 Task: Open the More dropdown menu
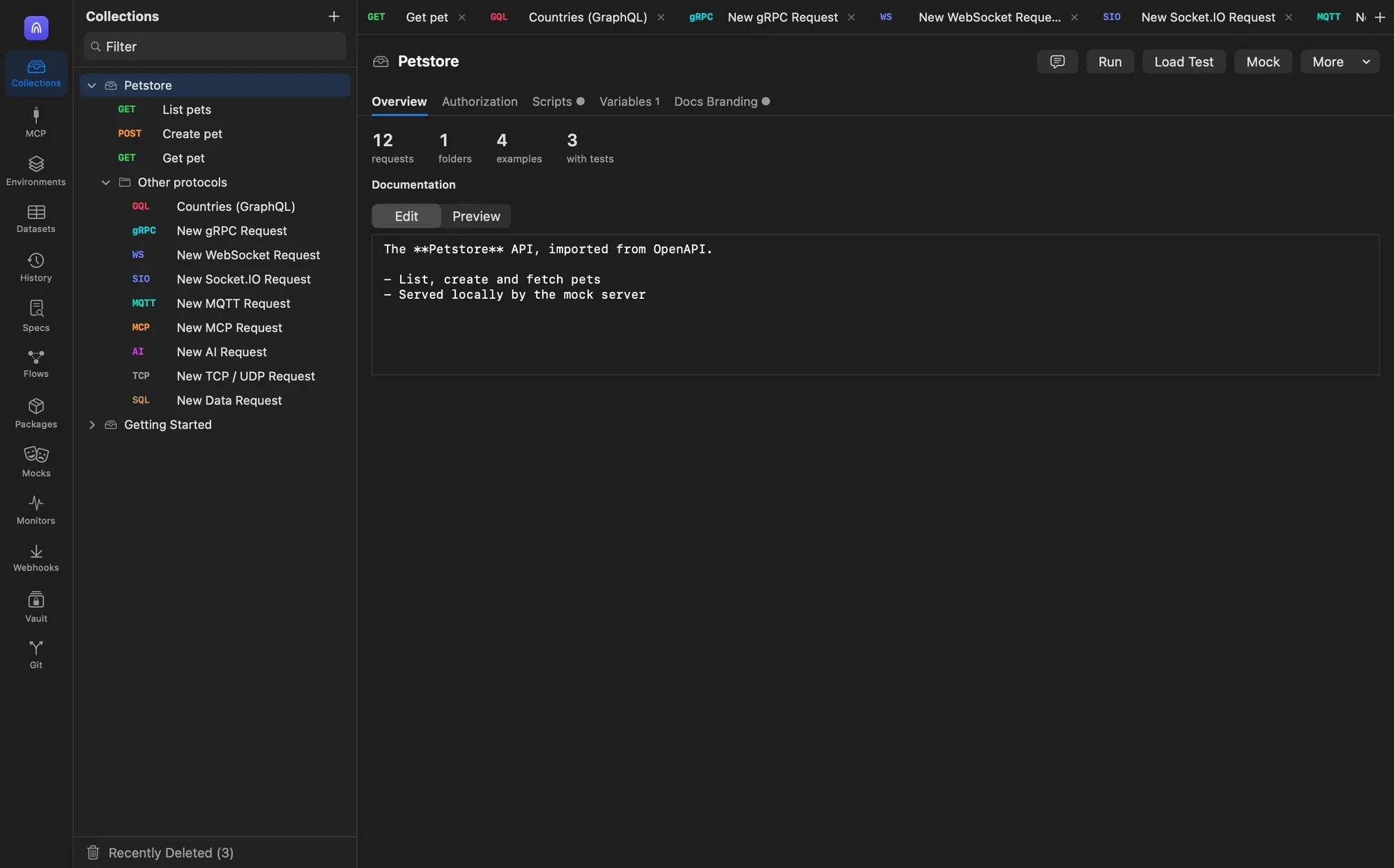(x=1340, y=61)
